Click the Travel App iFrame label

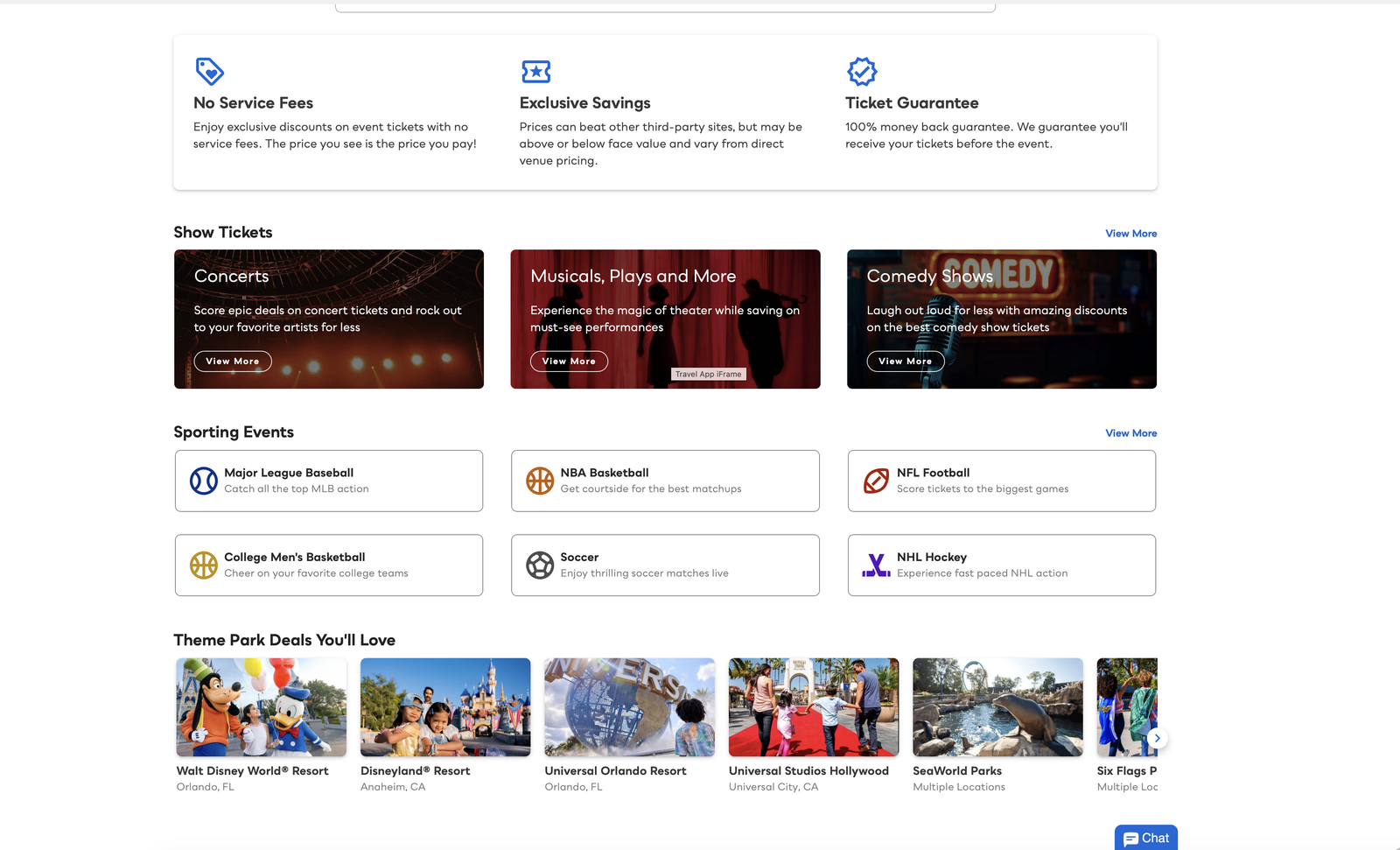(709, 374)
